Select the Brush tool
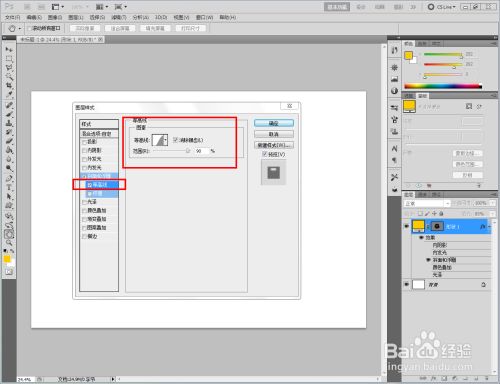Image resolution: width=500 pixels, height=384 pixels. pyautogui.click(x=9, y=115)
